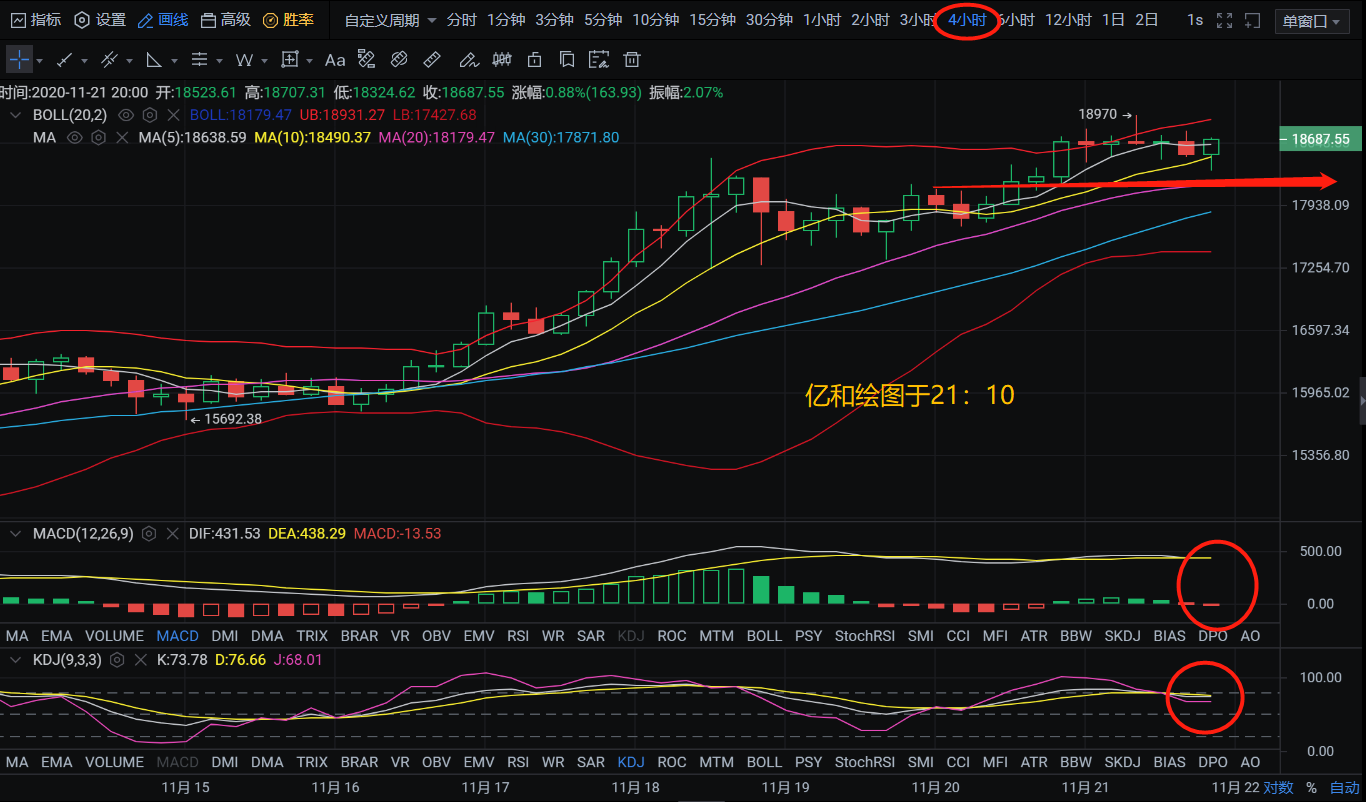This screenshot has width=1366, height=802.
Task: Enter fullscreen chart mode
Action: [x=1224, y=20]
